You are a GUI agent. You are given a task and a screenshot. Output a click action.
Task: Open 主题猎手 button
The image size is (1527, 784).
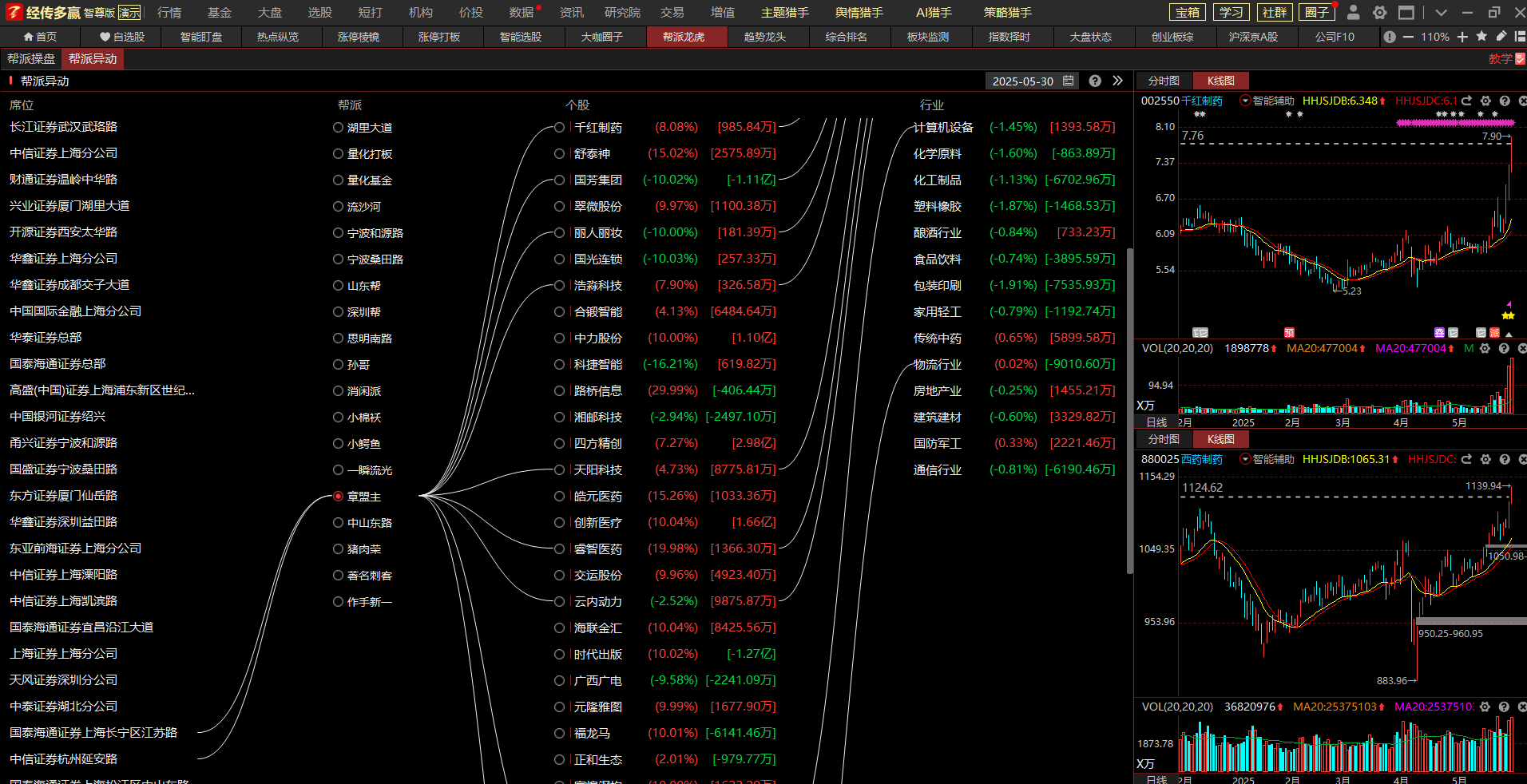784,13
